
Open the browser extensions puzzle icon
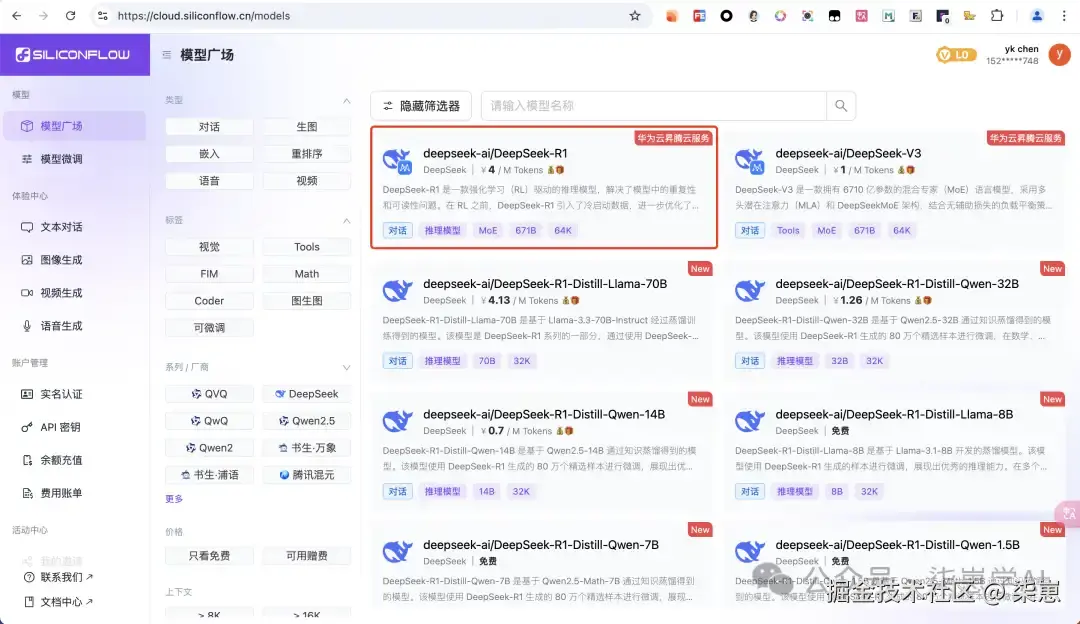tap(997, 15)
